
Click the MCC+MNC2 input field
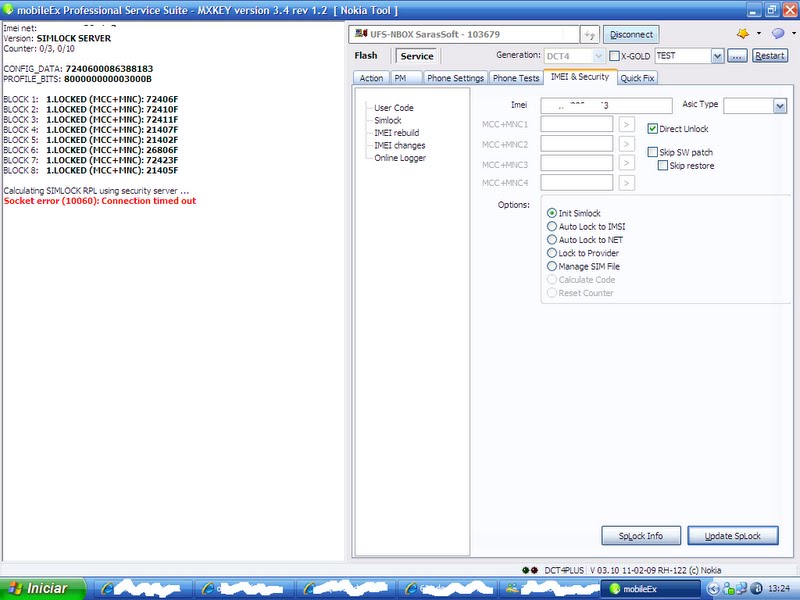577,144
